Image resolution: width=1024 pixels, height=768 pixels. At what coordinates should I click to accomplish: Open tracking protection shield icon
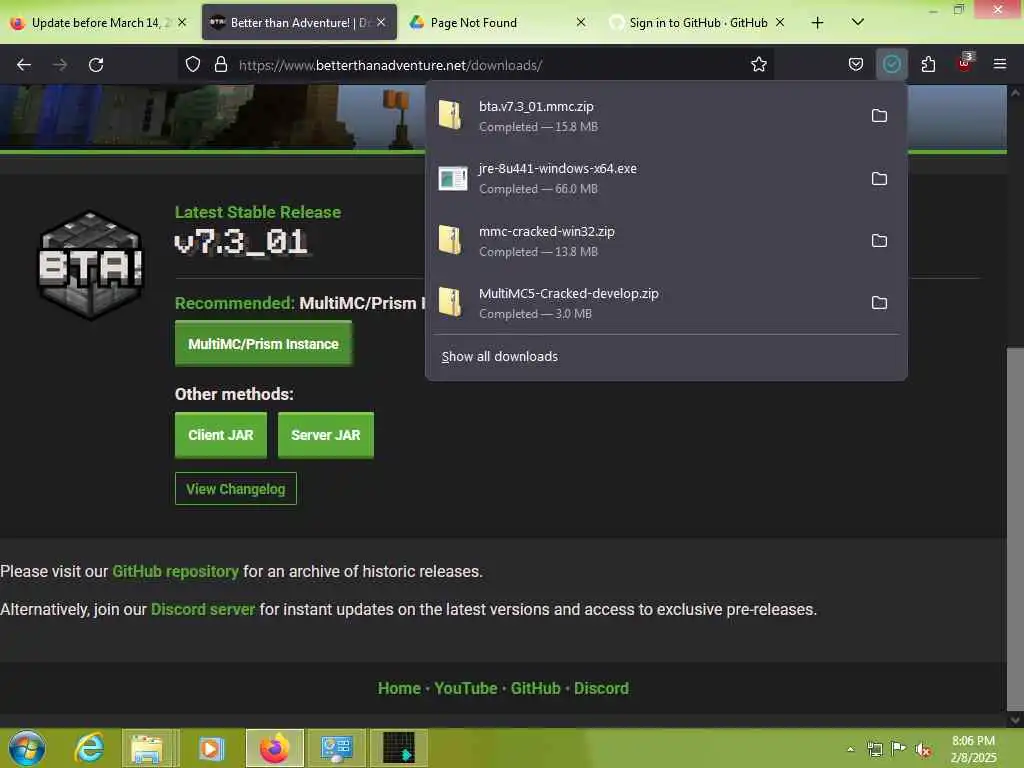(193, 64)
